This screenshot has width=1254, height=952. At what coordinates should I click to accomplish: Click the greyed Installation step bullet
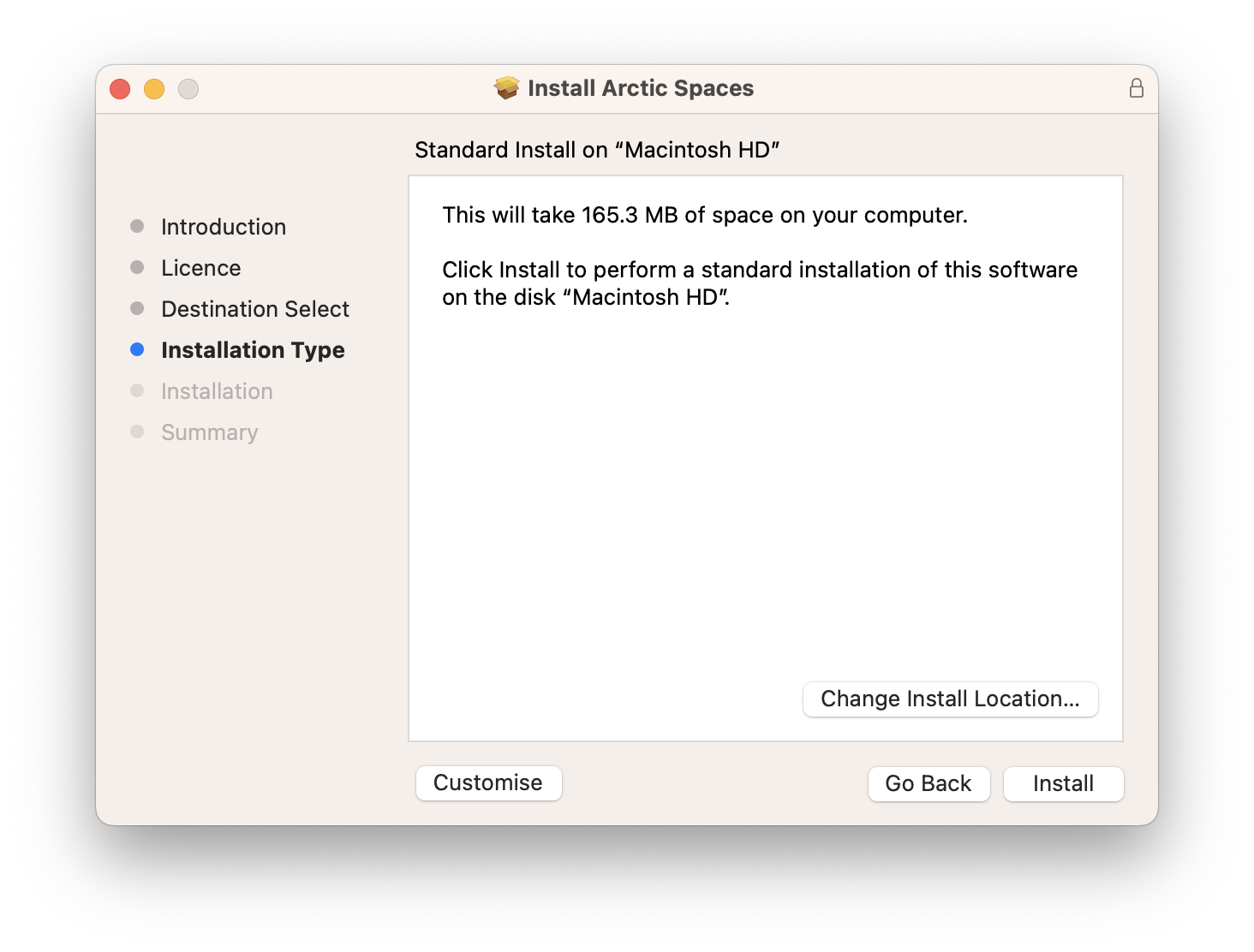137,390
